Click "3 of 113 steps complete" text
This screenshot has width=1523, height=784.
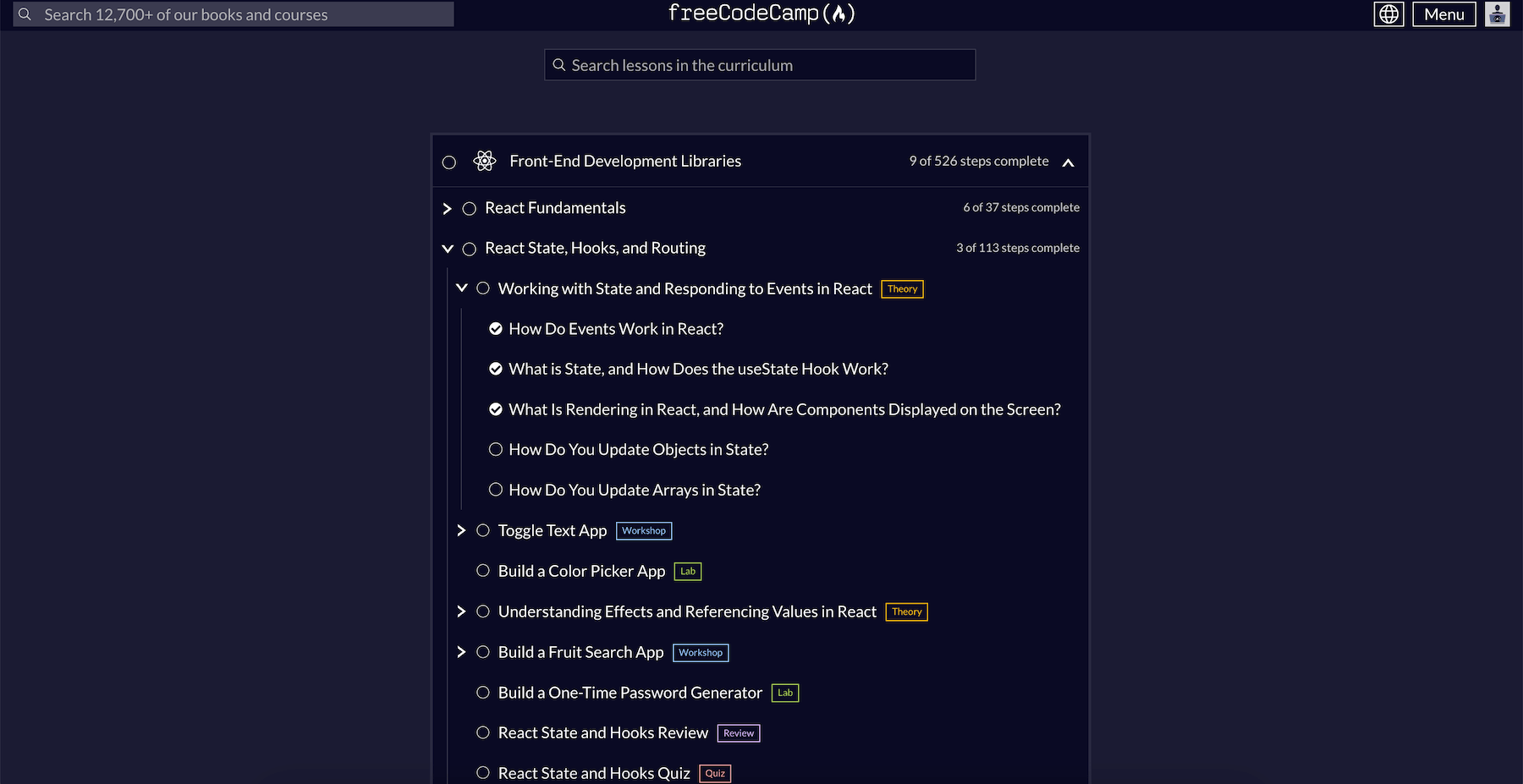point(1018,248)
